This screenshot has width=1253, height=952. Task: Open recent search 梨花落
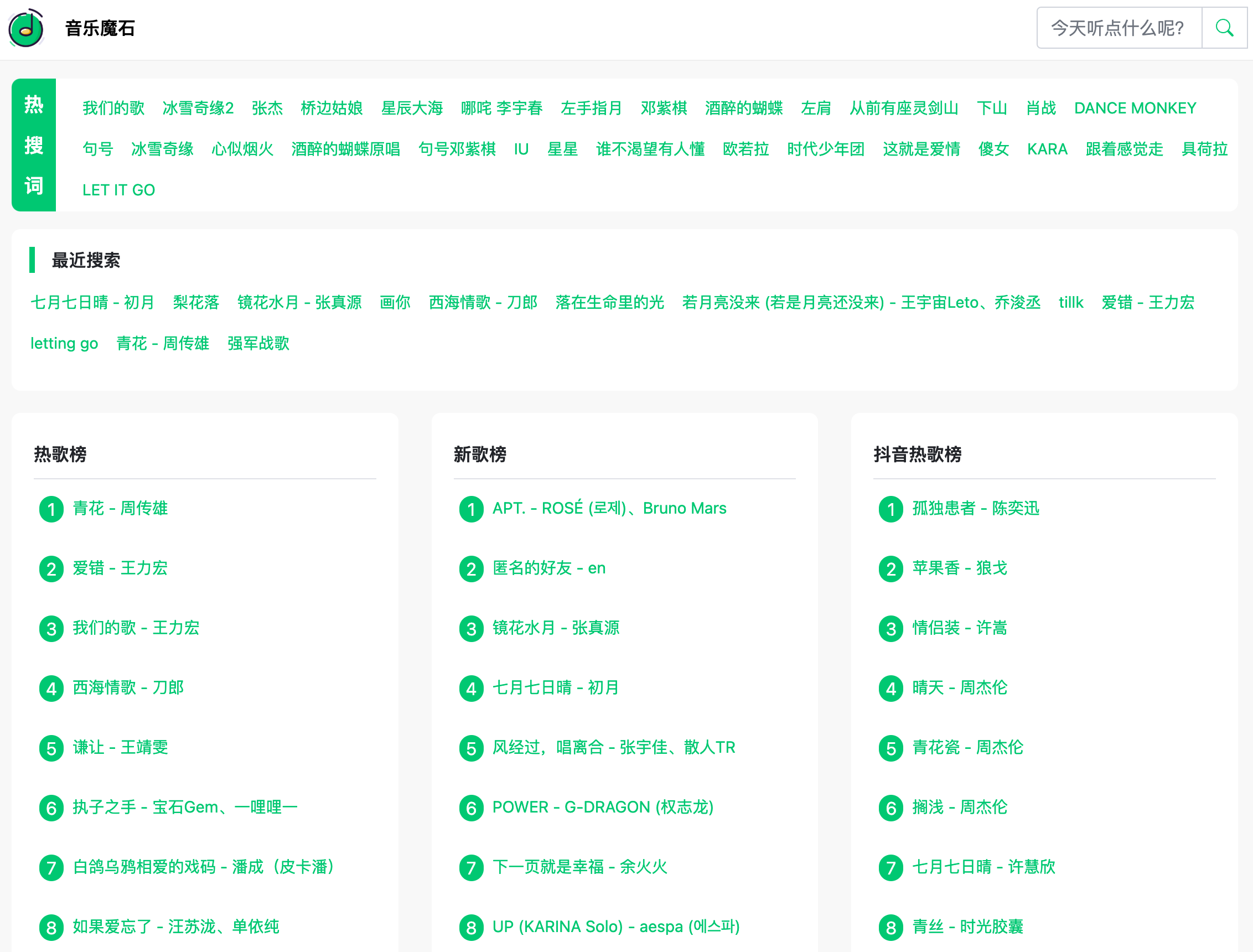coord(195,302)
